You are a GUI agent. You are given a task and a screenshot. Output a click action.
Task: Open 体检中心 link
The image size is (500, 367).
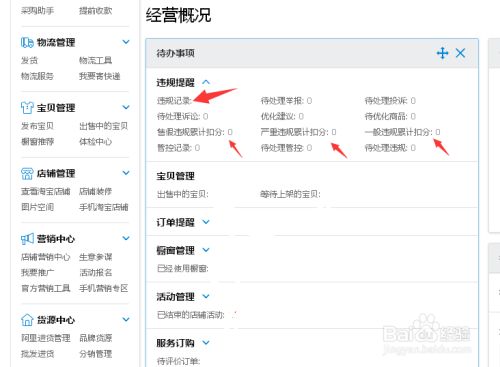(x=96, y=142)
